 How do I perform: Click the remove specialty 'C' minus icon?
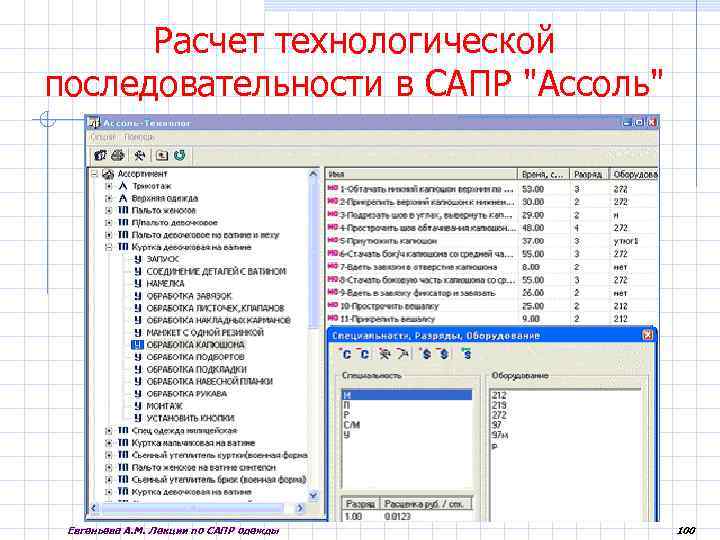pyautogui.click(x=364, y=354)
